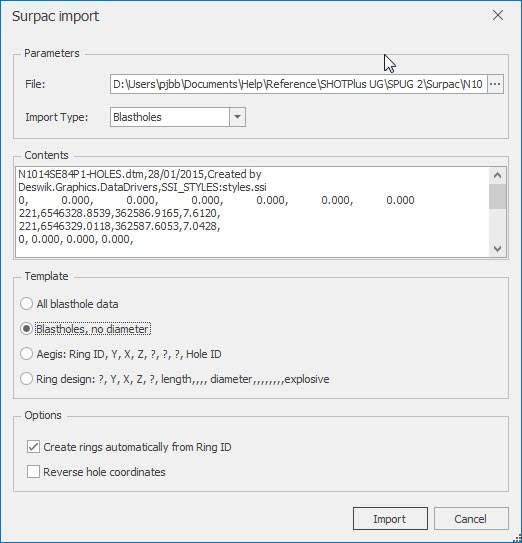
Task: Select Blastholes, no diameter template
Action: coord(85,329)
